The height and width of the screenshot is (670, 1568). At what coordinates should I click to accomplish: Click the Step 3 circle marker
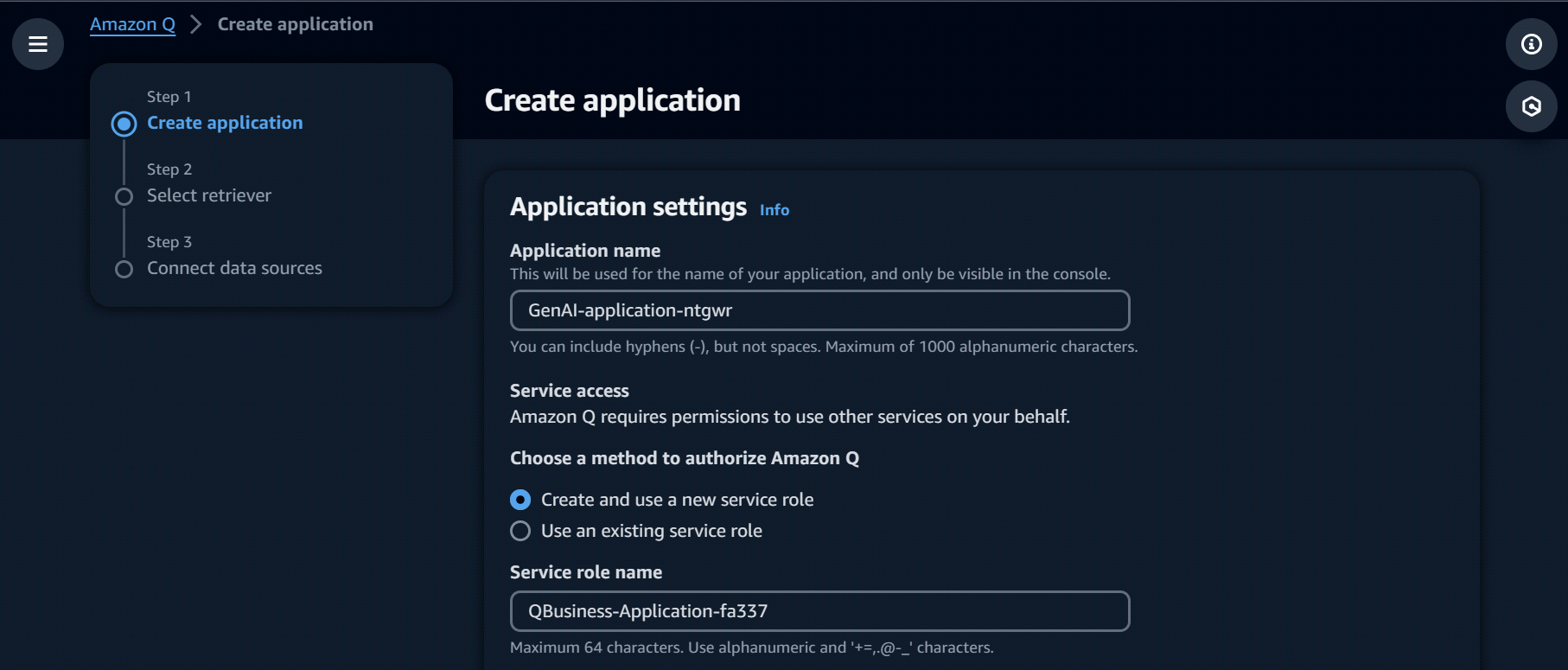pyautogui.click(x=124, y=269)
